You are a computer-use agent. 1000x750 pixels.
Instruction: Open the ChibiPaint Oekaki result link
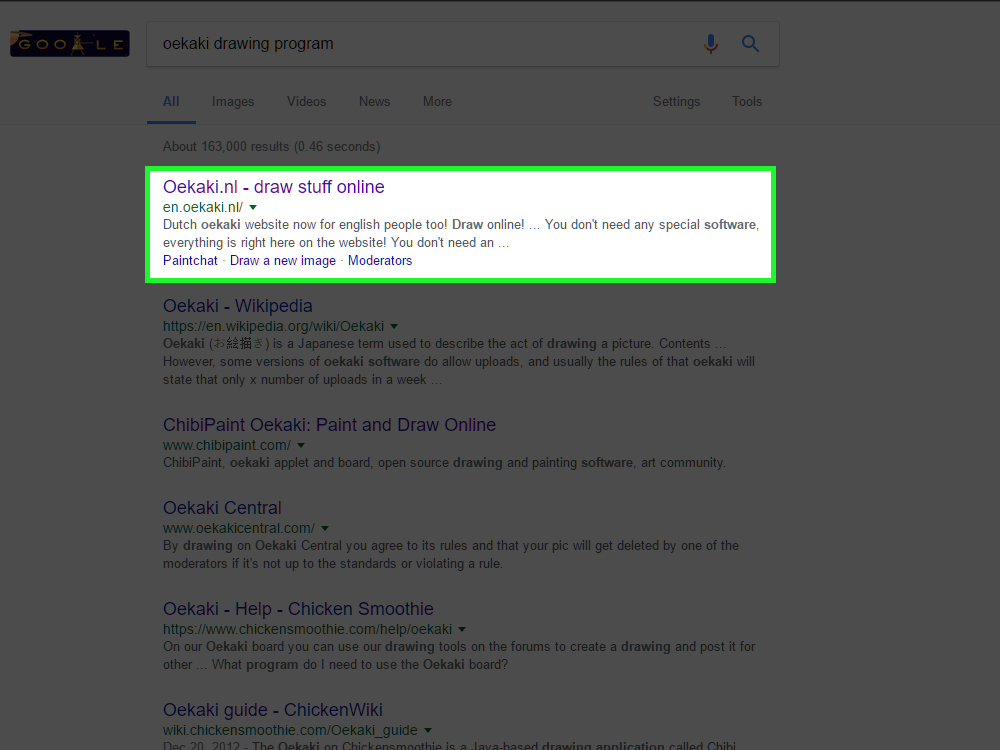pos(329,425)
